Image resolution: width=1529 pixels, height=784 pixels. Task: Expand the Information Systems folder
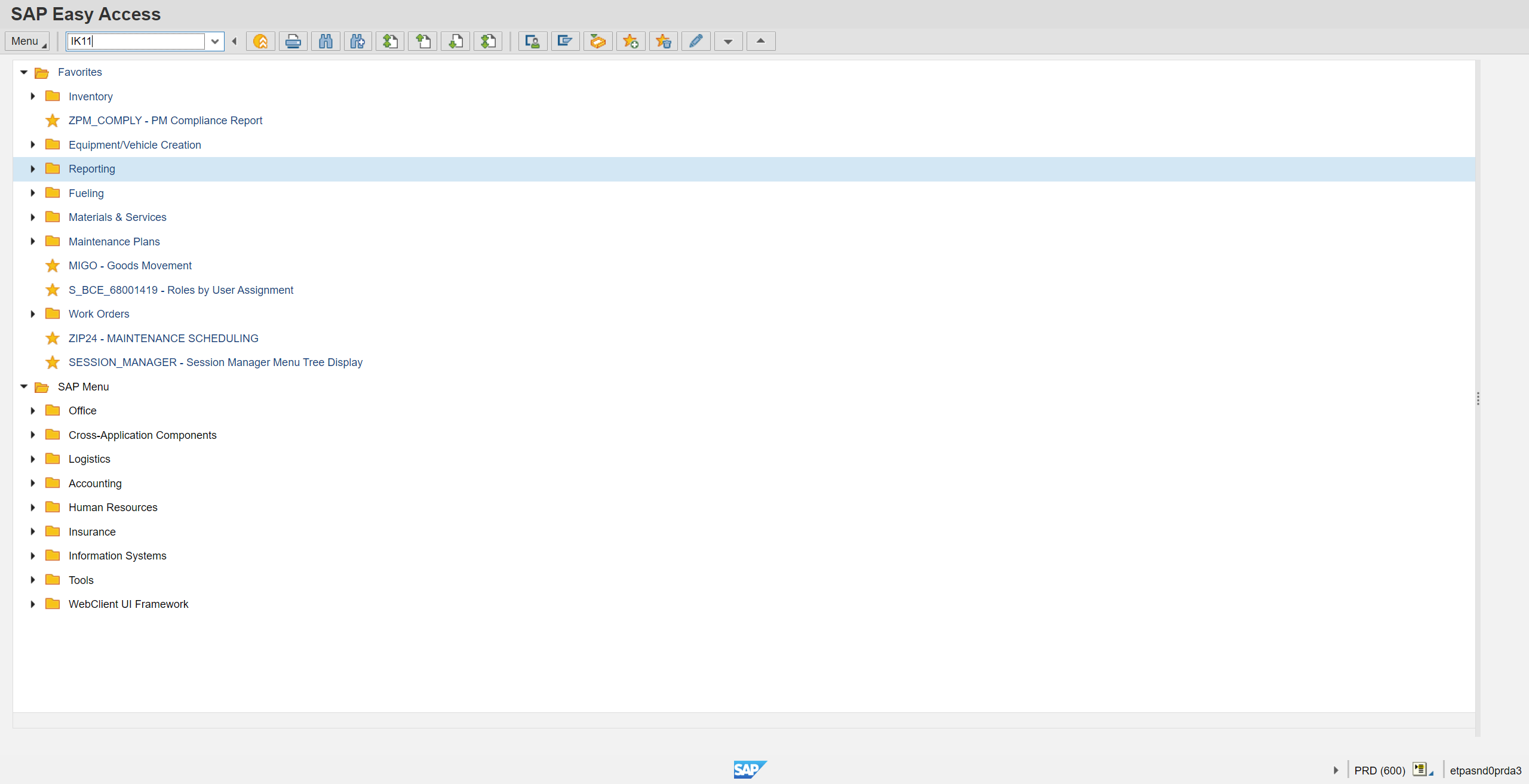[33, 556]
